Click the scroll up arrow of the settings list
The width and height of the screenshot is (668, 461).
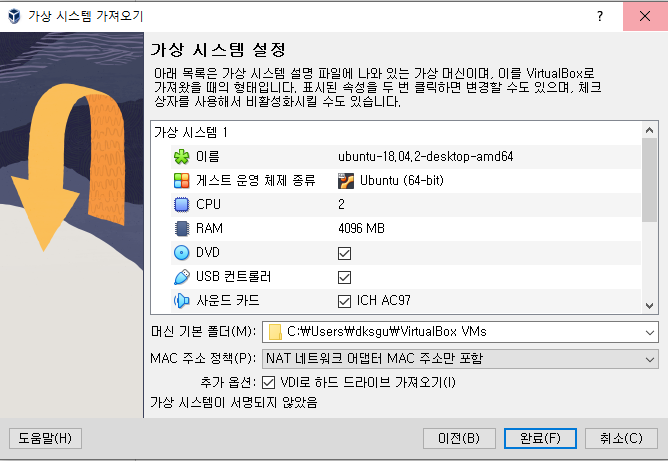click(649, 130)
